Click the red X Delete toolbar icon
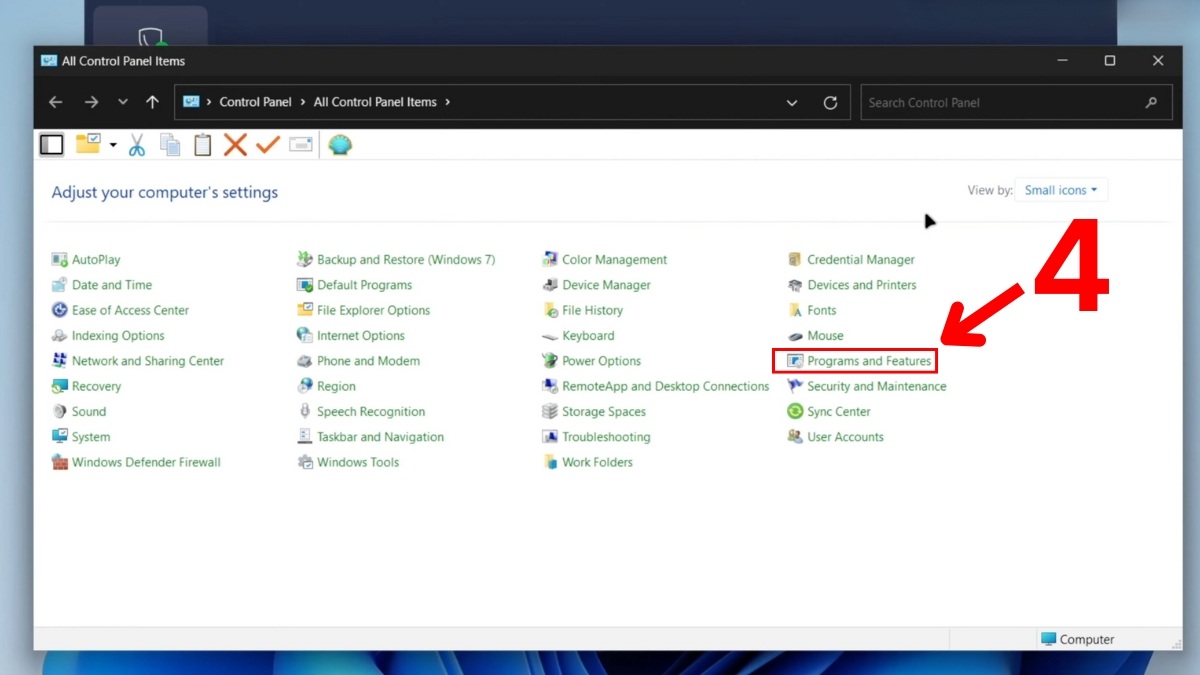This screenshot has width=1200, height=675. (235, 145)
